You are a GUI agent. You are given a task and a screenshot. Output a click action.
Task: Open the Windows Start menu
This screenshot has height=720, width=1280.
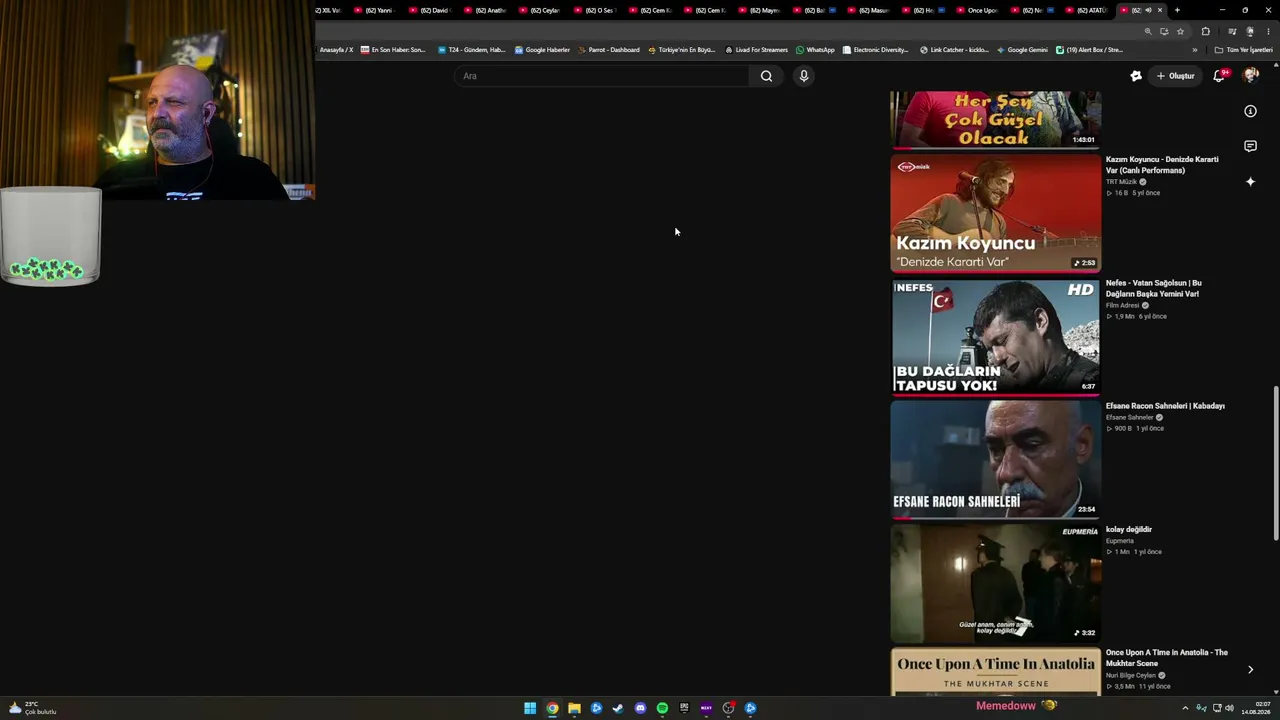530,708
